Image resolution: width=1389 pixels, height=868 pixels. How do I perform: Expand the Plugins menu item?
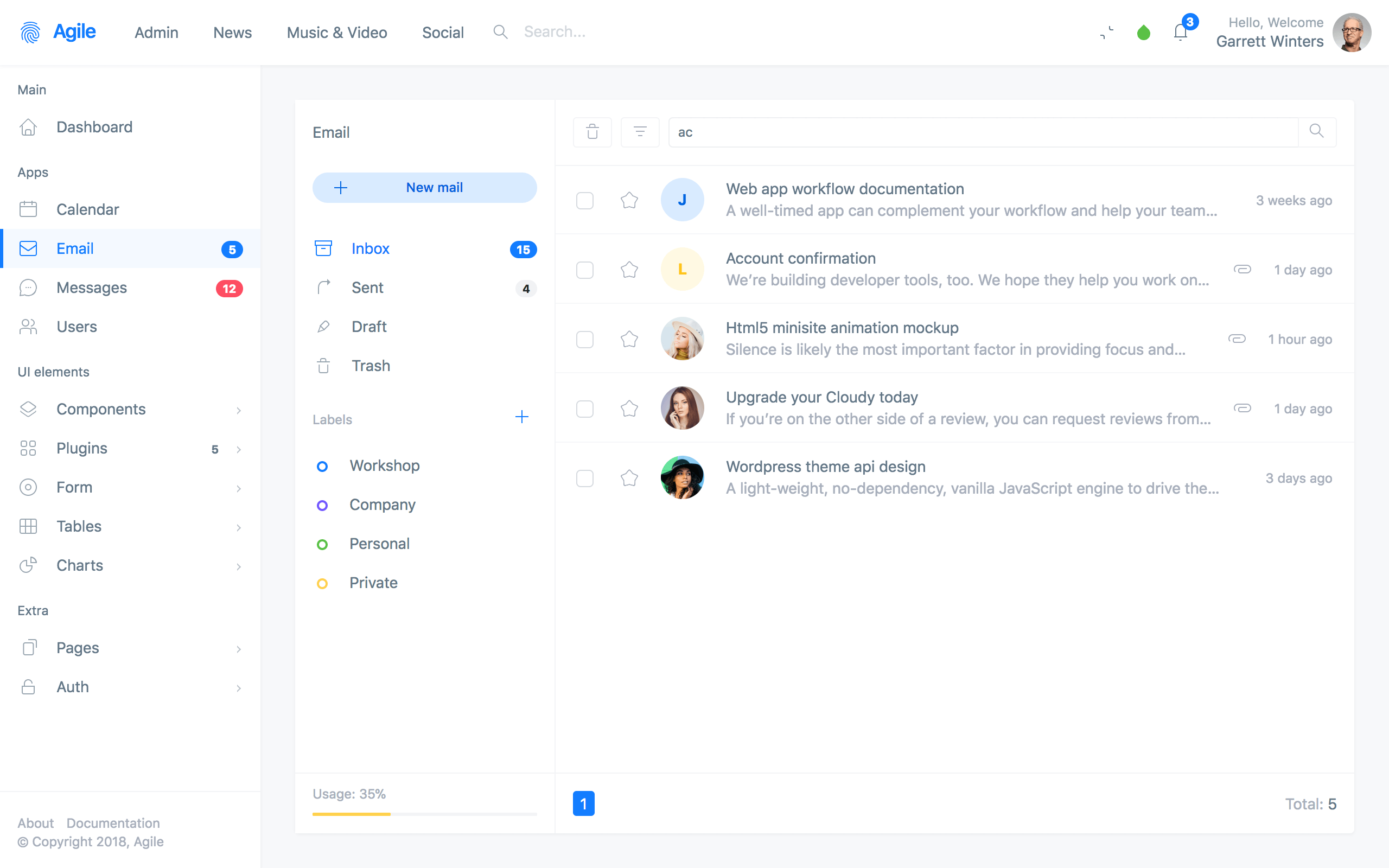238,448
